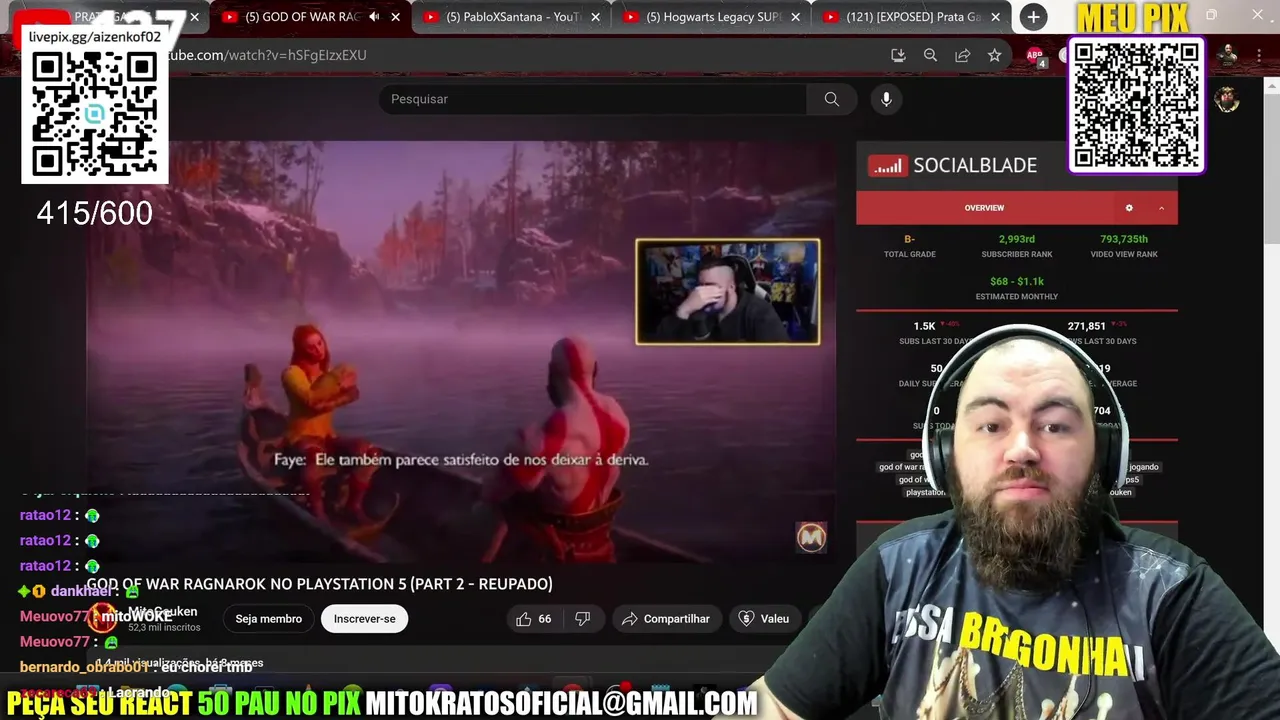Click the install app icon in address bar
Image resolution: width=1280 pixels, height=720 pixels.
pos(898,55)
